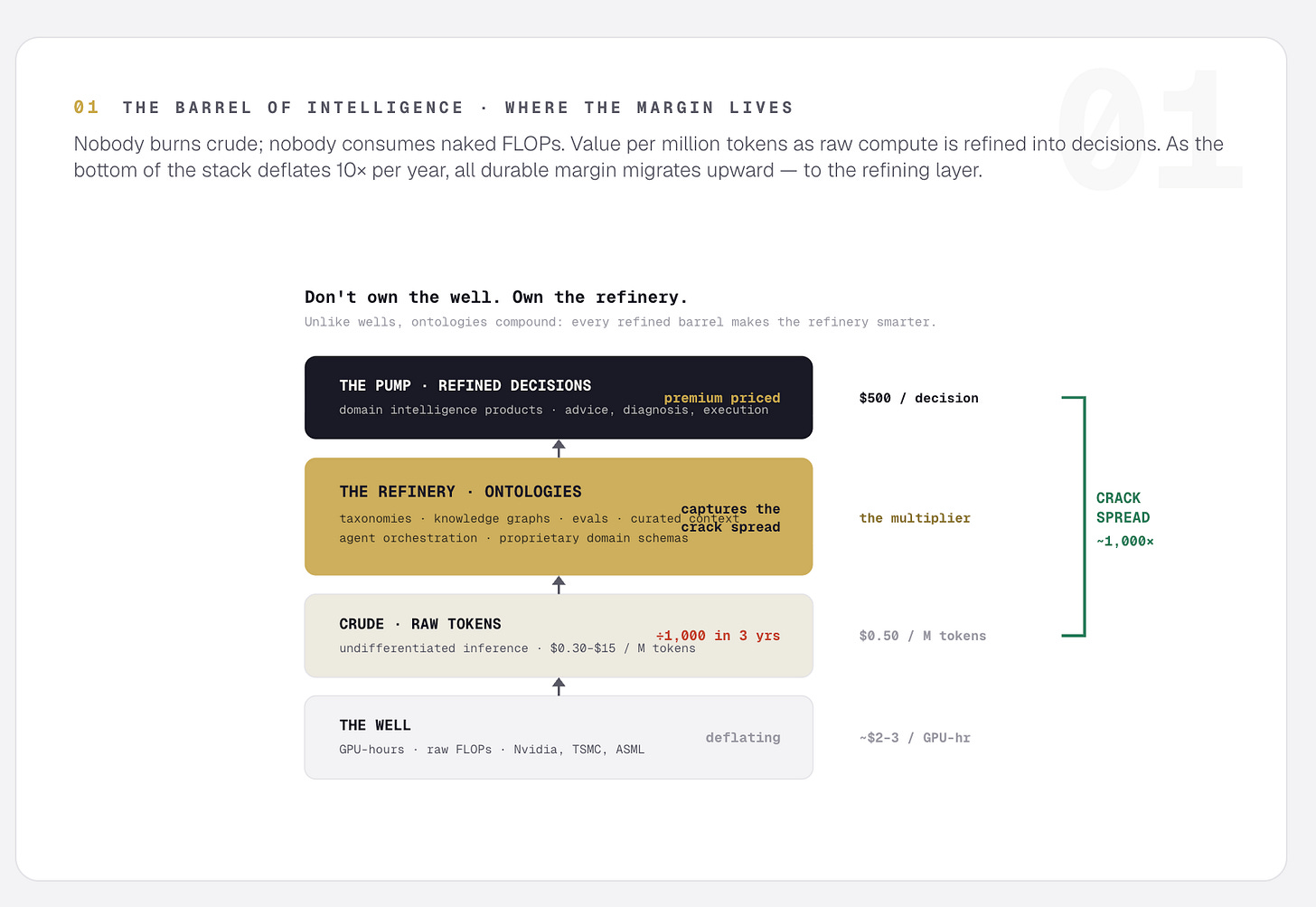Image resolution: width=1316 pixels, height=907 pixels.
Task: Click the 'premium priced' tag
Action: pyautogui.click(x=721, y=398)
